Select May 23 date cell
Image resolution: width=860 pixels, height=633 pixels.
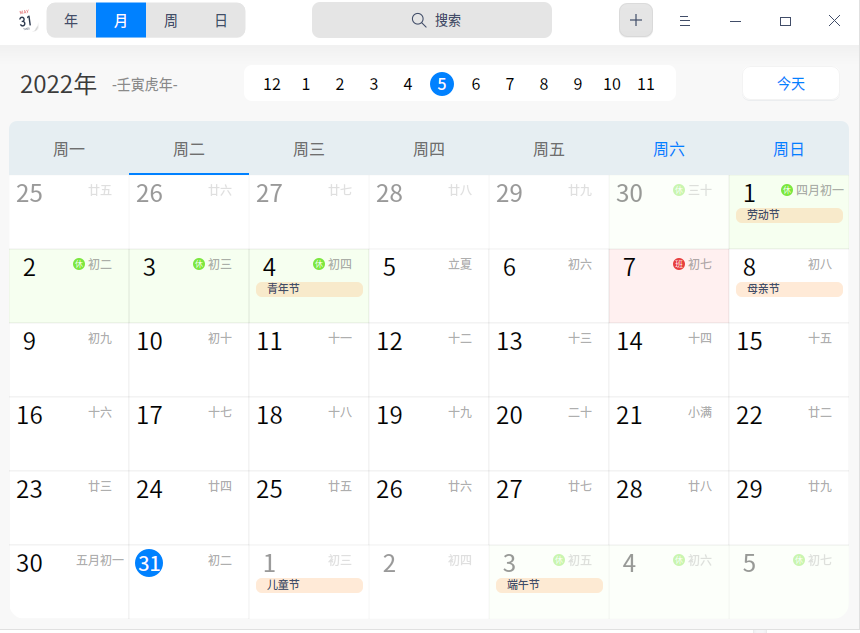click(69, 508)
